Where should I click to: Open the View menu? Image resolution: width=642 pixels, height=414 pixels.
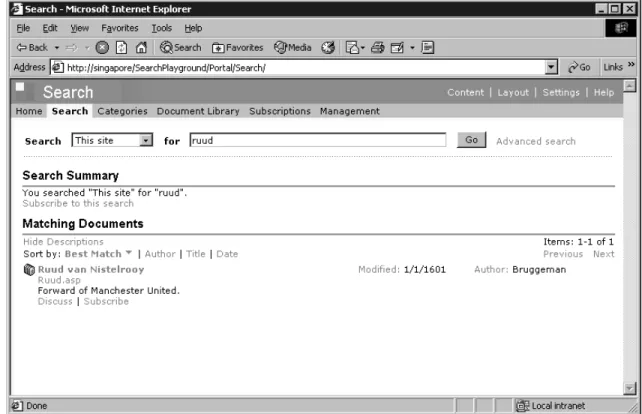click(79, 28)
